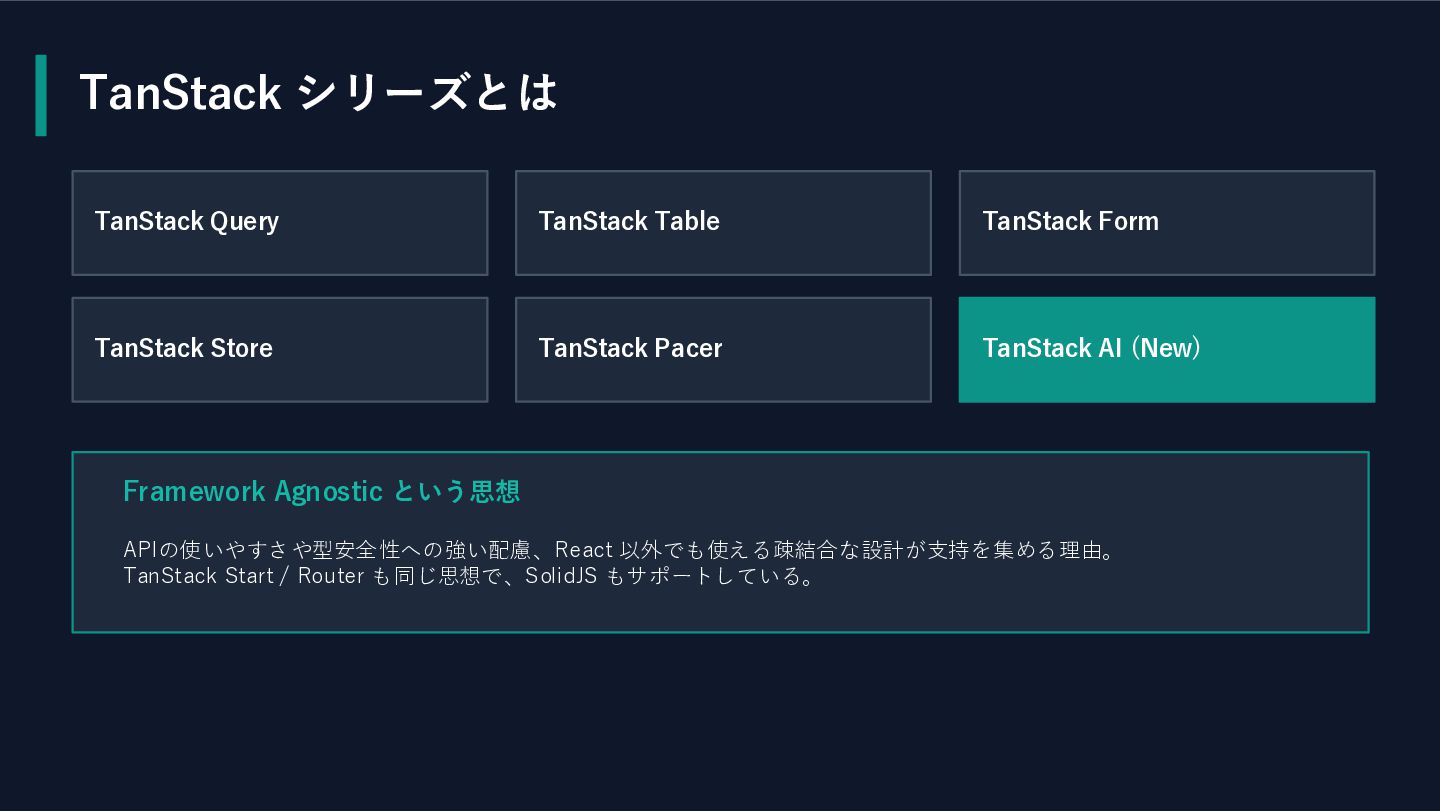1440x811 pixels.
Task: Open the TanStack Form card
Action: coord(1166,222)
